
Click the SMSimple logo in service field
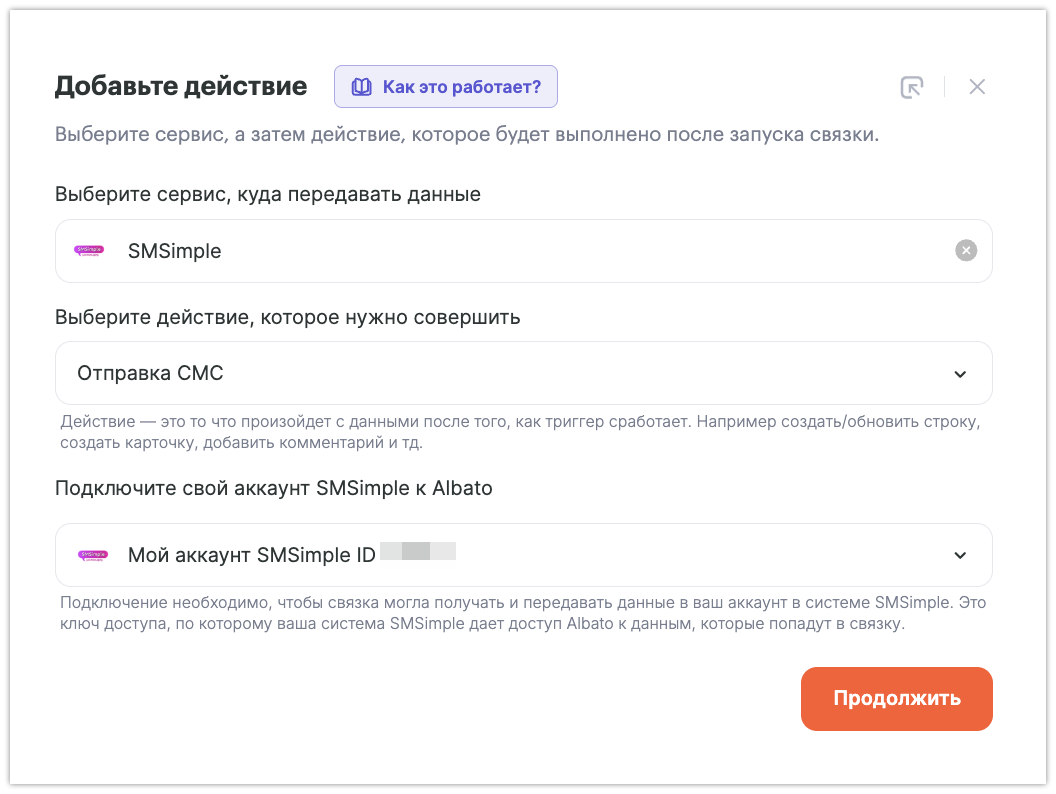pyautogui.click(x=90, y=251)
